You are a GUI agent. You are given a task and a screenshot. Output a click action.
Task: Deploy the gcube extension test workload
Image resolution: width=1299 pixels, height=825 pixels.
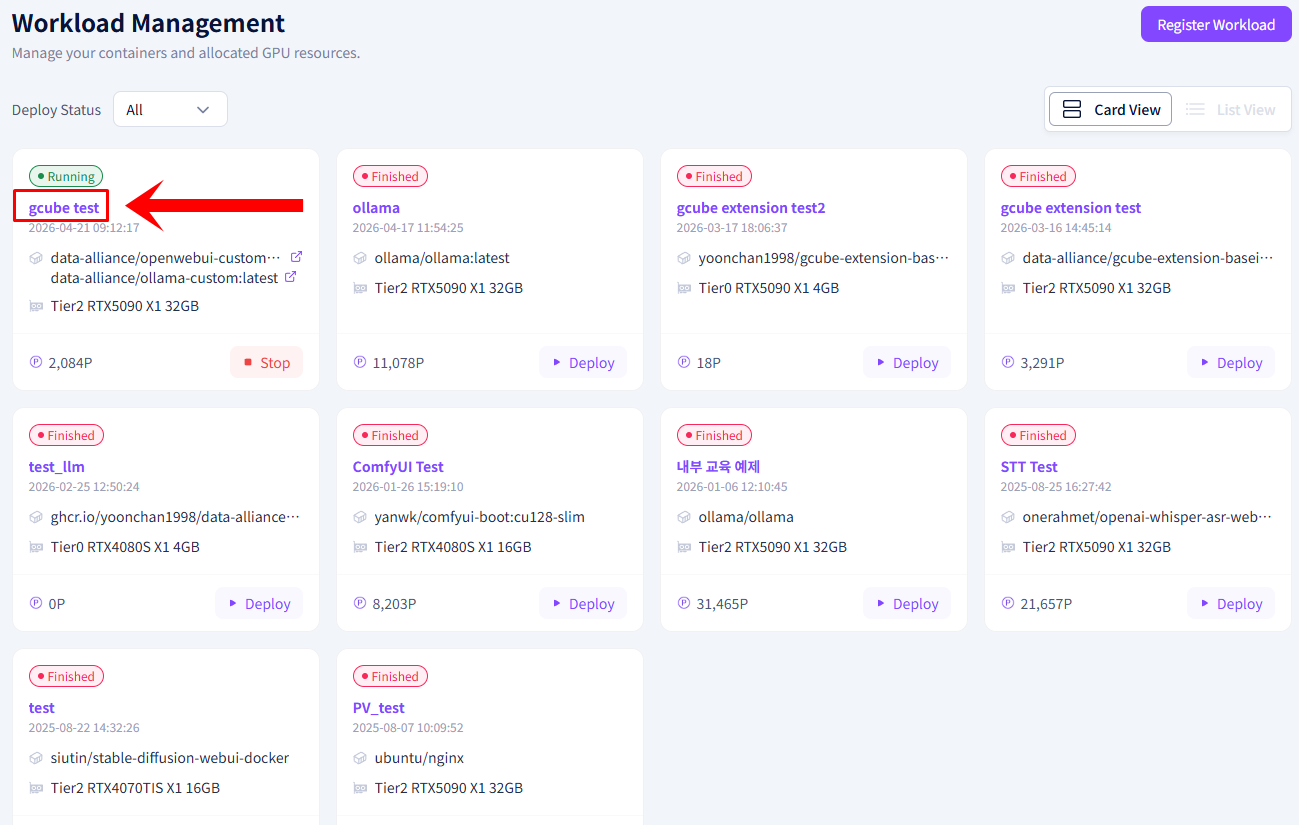(1231, 362)
